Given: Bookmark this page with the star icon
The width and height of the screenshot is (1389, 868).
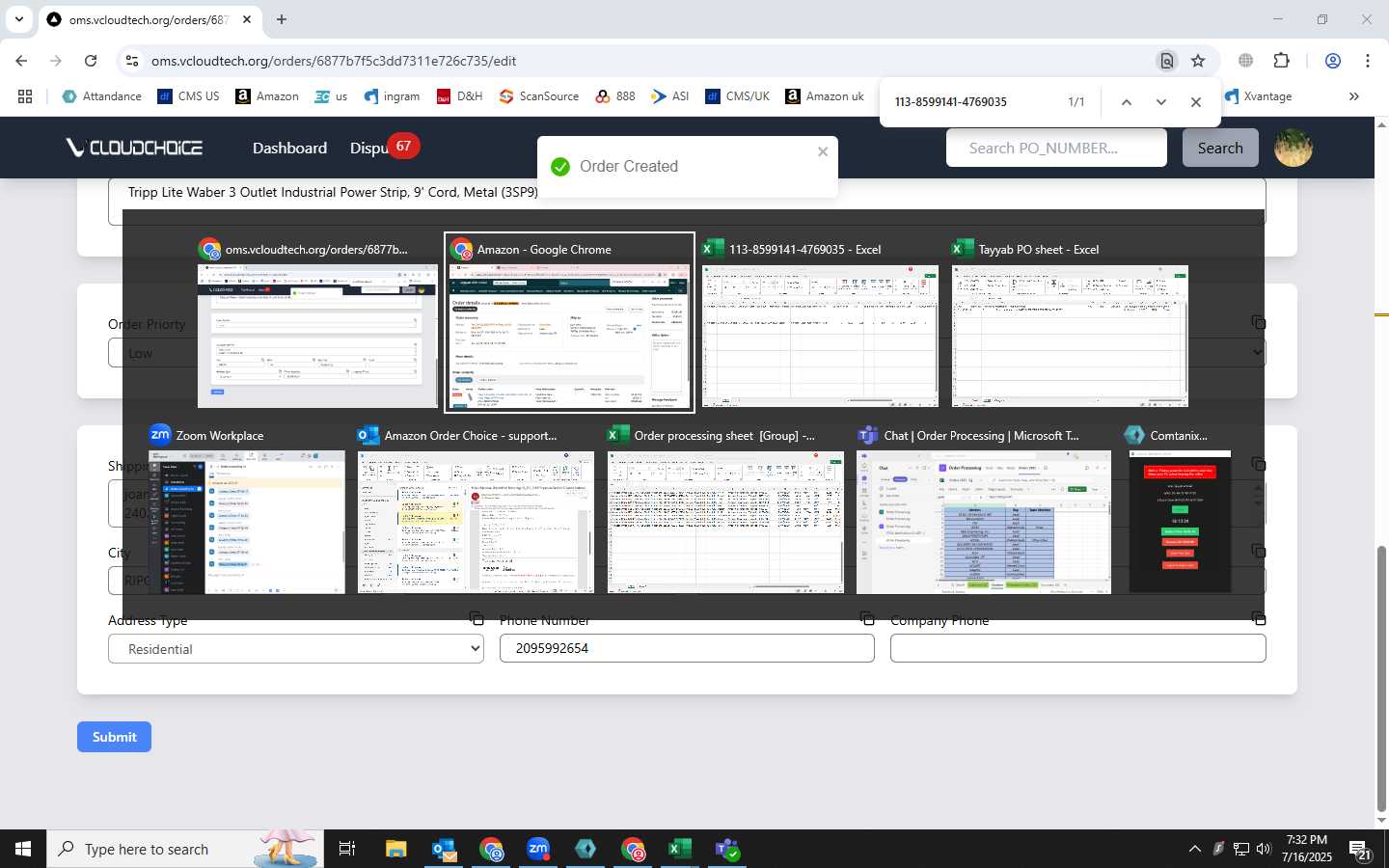Looking at the screenshot, I should pyautogui.click(x=1198, y=61).
